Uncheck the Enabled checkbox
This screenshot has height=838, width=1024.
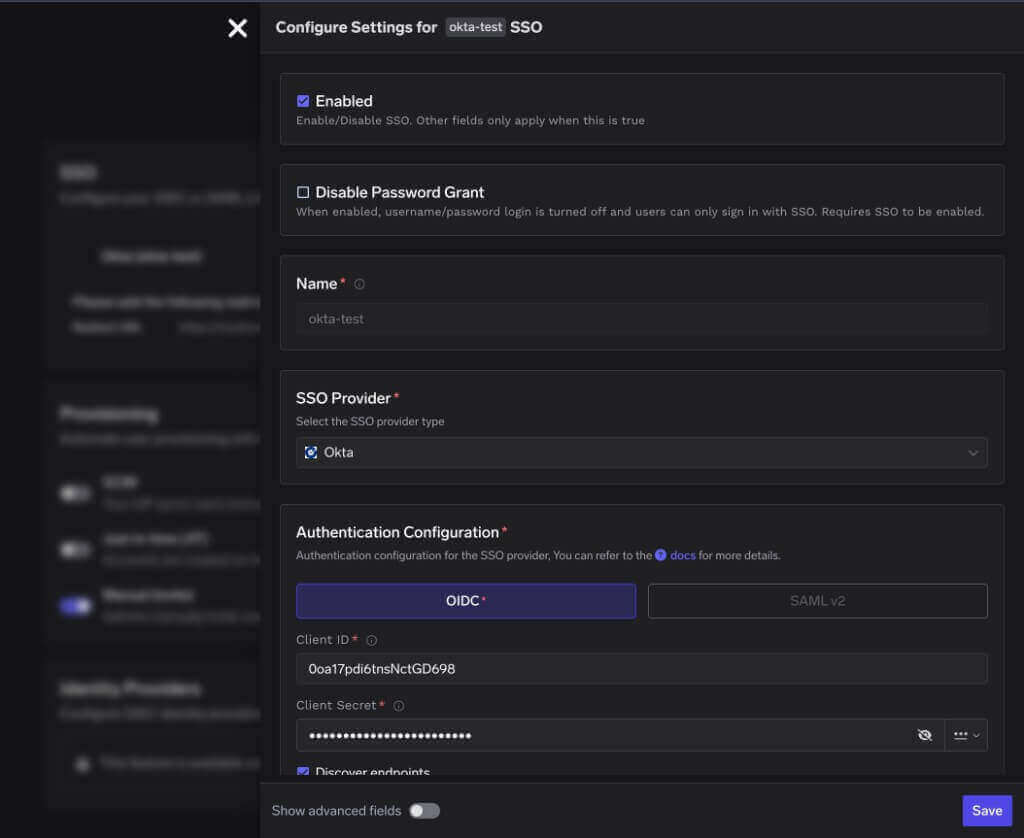(x=303, y=101)
